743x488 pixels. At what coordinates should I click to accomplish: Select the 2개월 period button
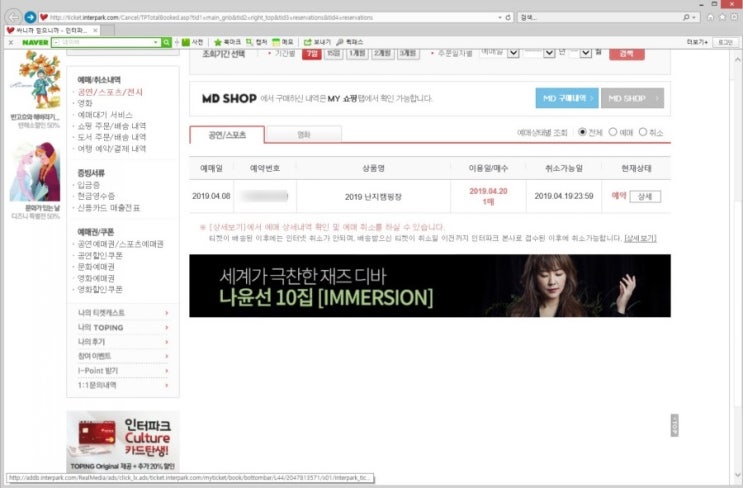tap(382, 54)
